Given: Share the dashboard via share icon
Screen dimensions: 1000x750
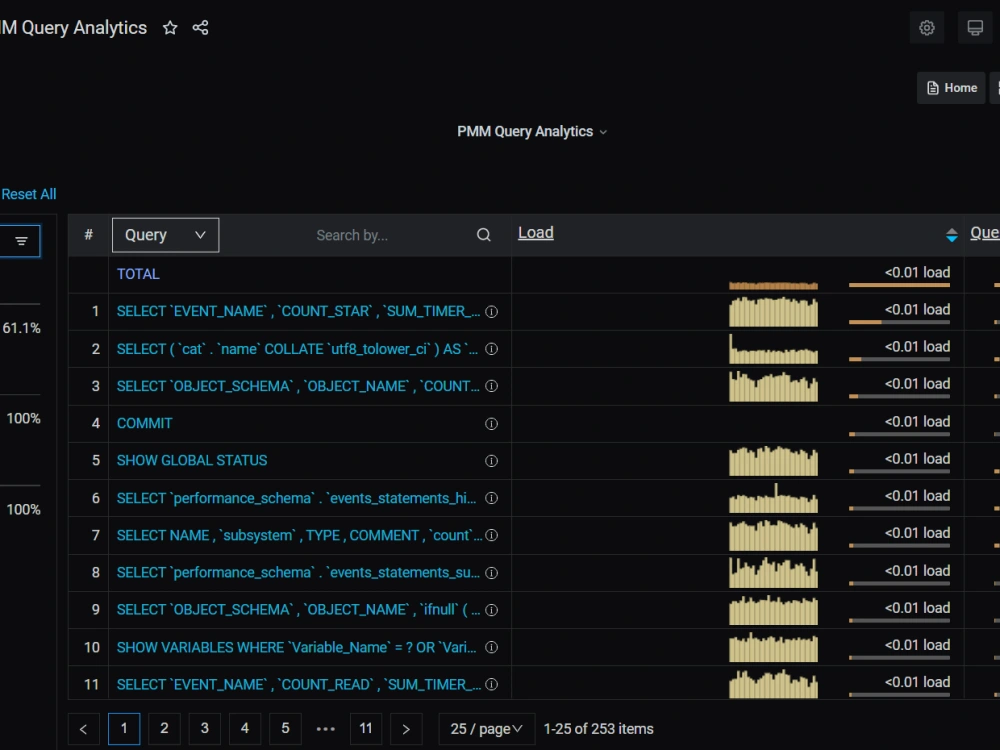Looking at the screenshot, I should (x=200, y=27).
